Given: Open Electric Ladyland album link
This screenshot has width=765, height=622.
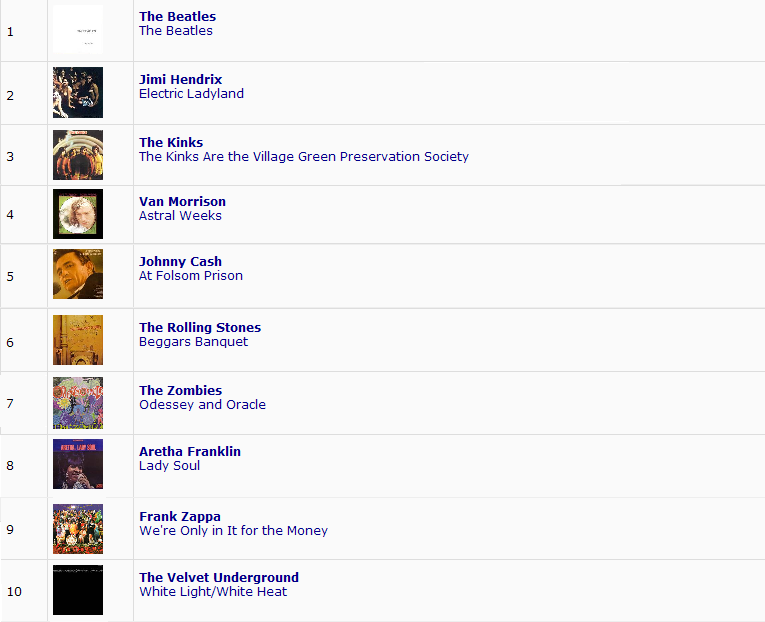Looking at the screenshot, I should click(x=191, y=94).
